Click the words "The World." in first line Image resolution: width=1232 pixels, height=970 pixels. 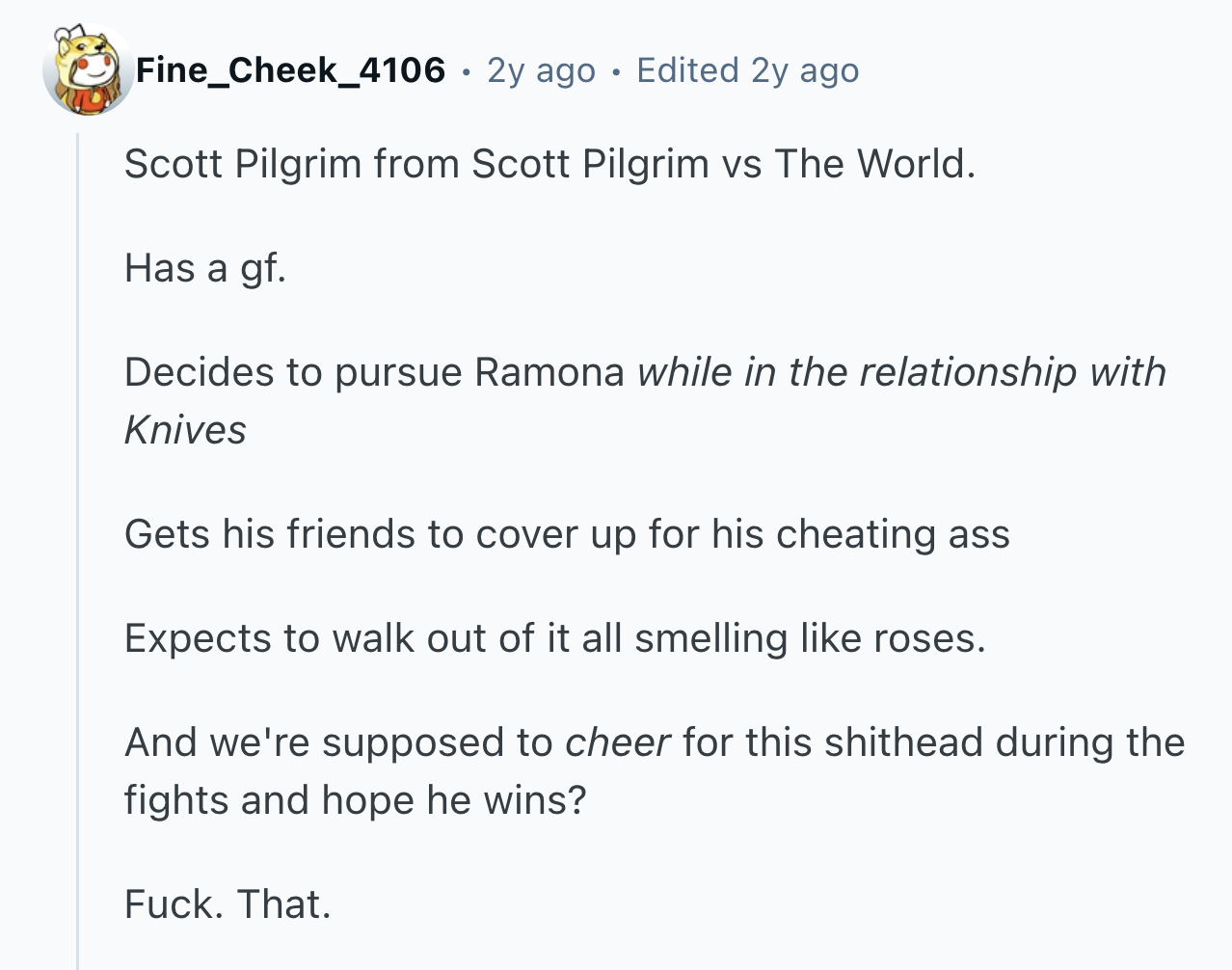coord(874,164)
